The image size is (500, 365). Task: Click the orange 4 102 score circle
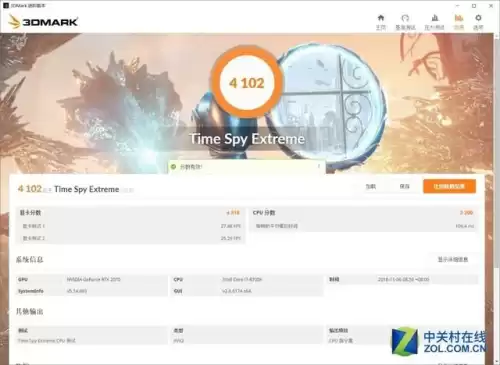247,83
